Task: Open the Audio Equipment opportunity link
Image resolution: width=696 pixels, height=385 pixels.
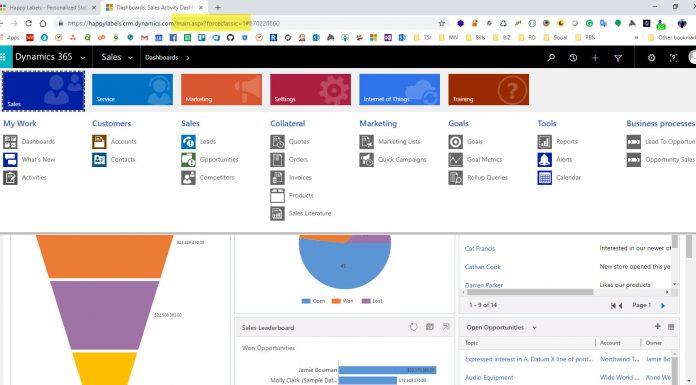Action: 489,377
